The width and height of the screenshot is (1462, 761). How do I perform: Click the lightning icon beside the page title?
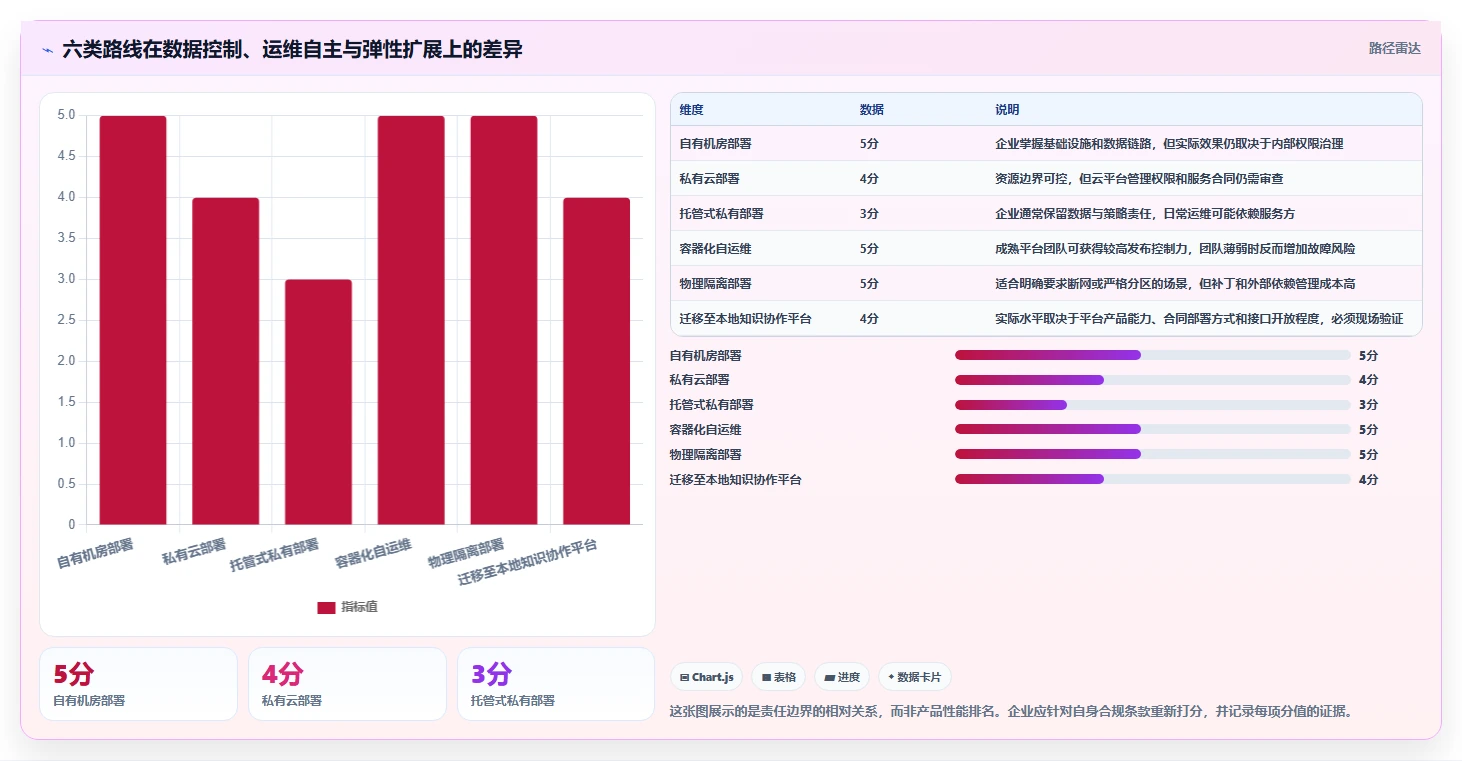[48, 50]
